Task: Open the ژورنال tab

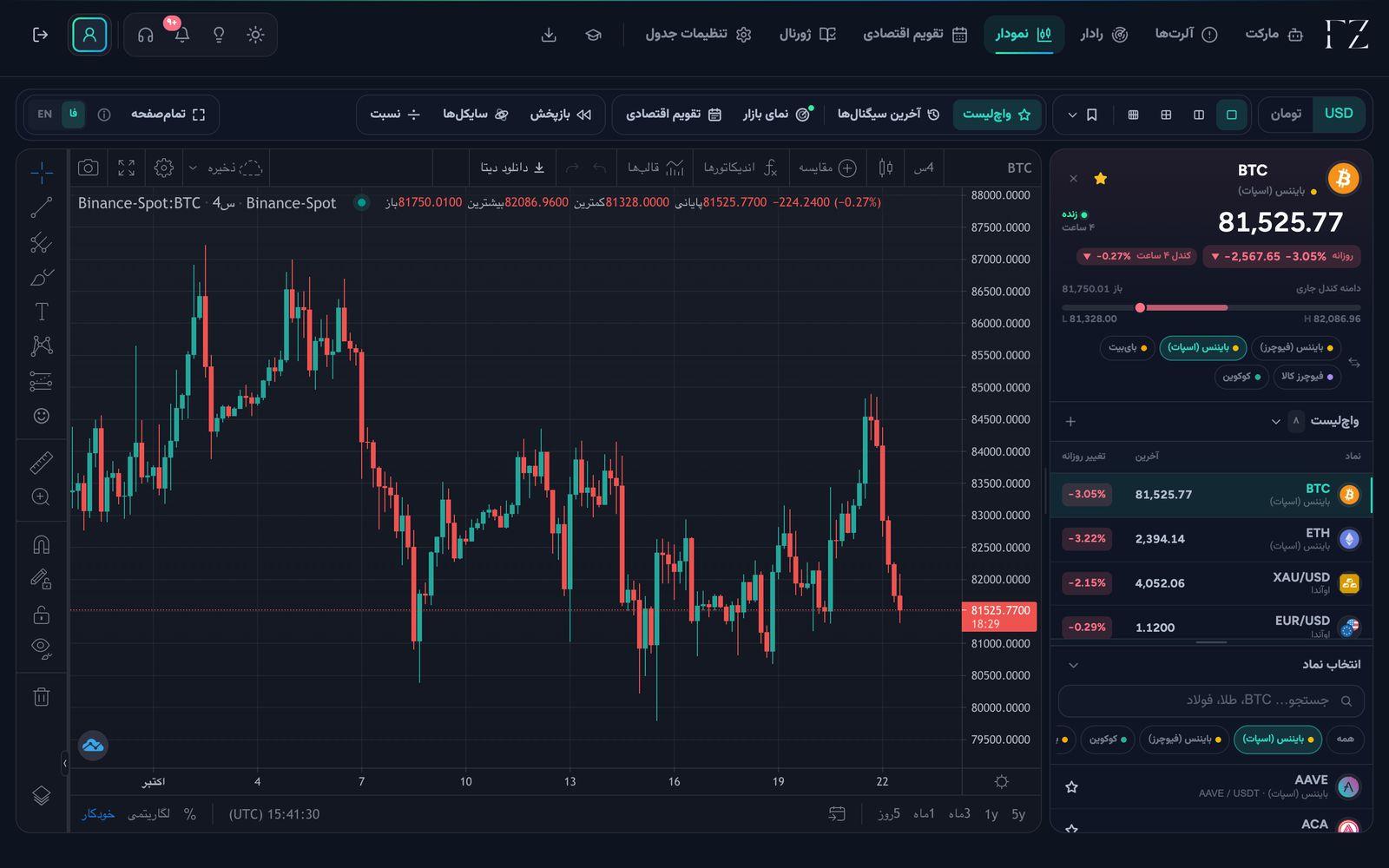Action: [807, 34]
